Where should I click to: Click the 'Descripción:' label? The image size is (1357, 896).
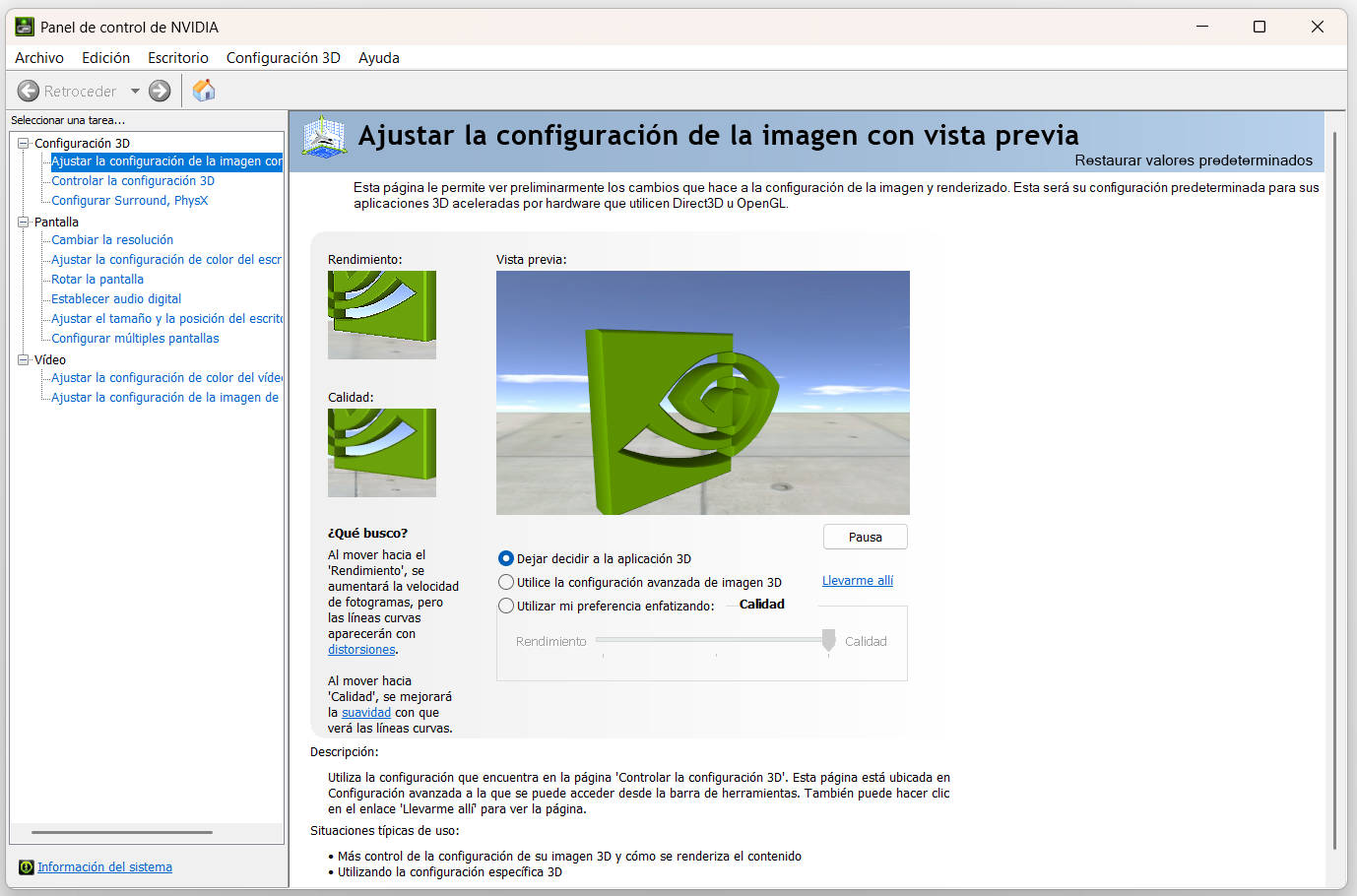pyautogui.click(x=344, y=752)
